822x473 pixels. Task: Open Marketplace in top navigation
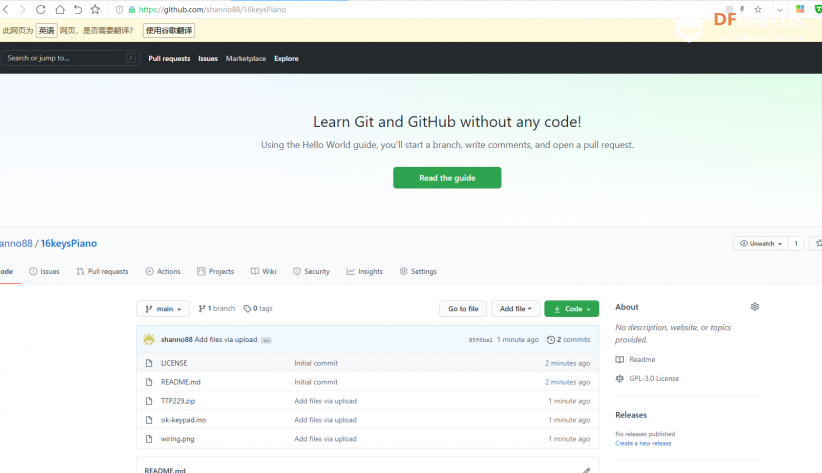(x=246, y=58)
